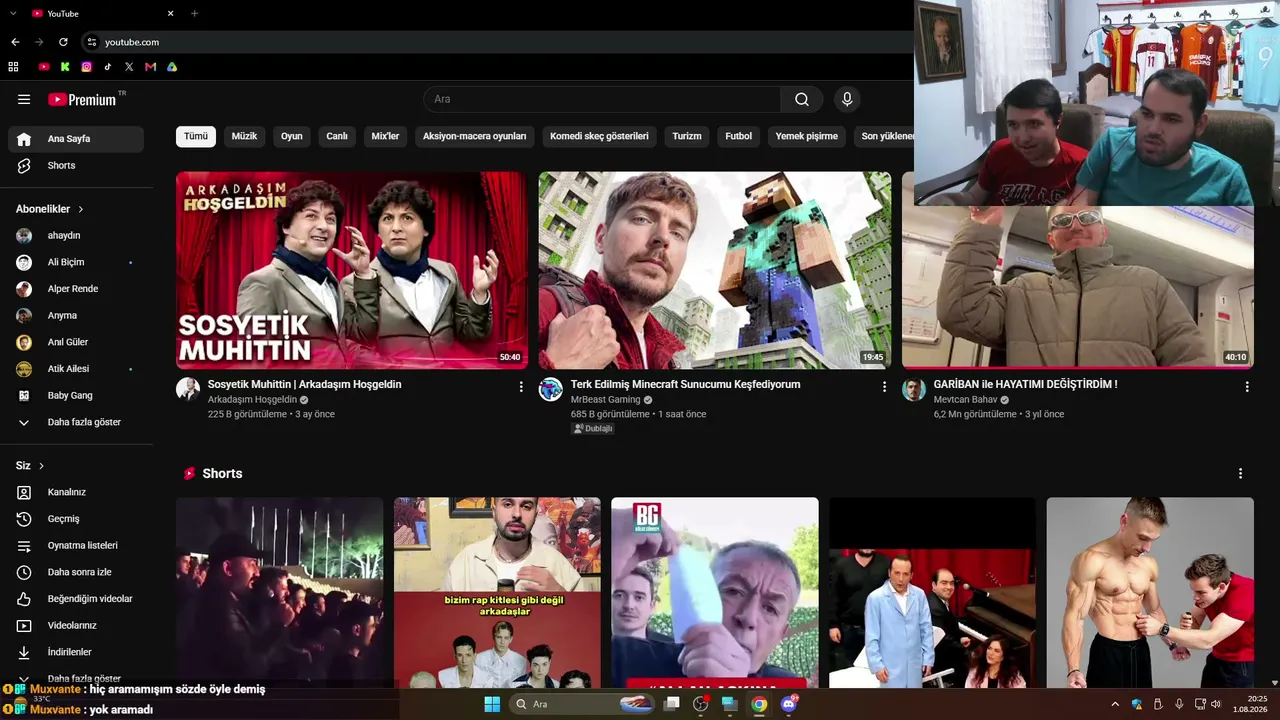Open the YouTube bookmark icon
The image size is (1280, 720).
pos(44,67)
